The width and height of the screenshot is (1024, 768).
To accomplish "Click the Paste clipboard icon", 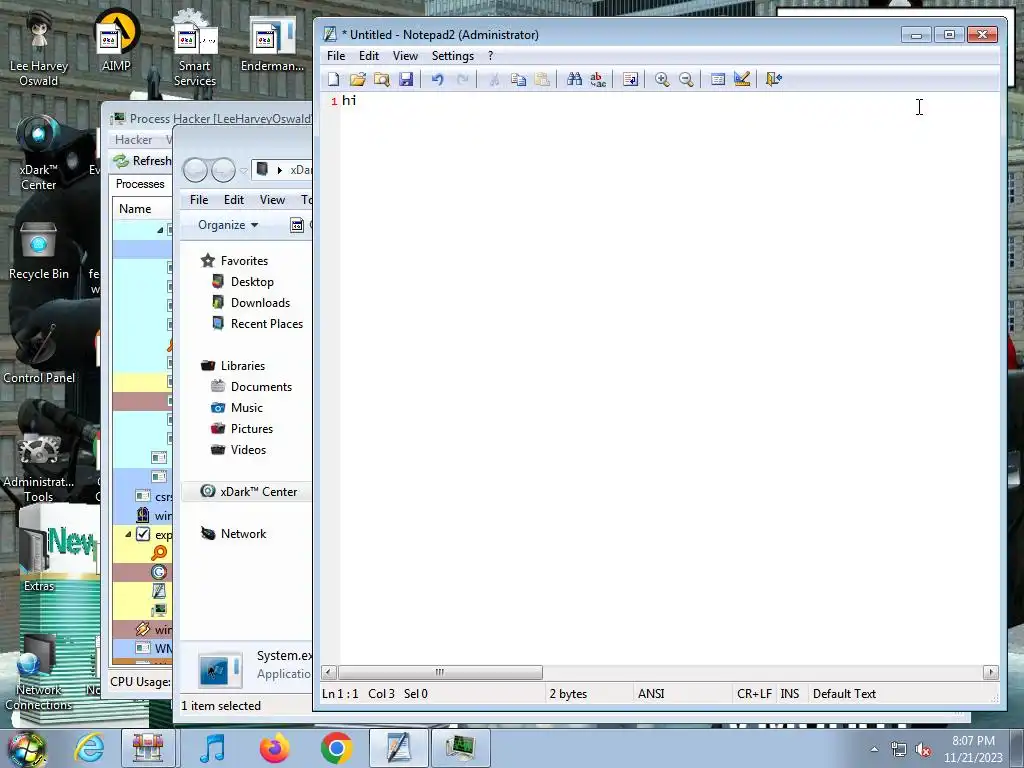I will 542,80.
